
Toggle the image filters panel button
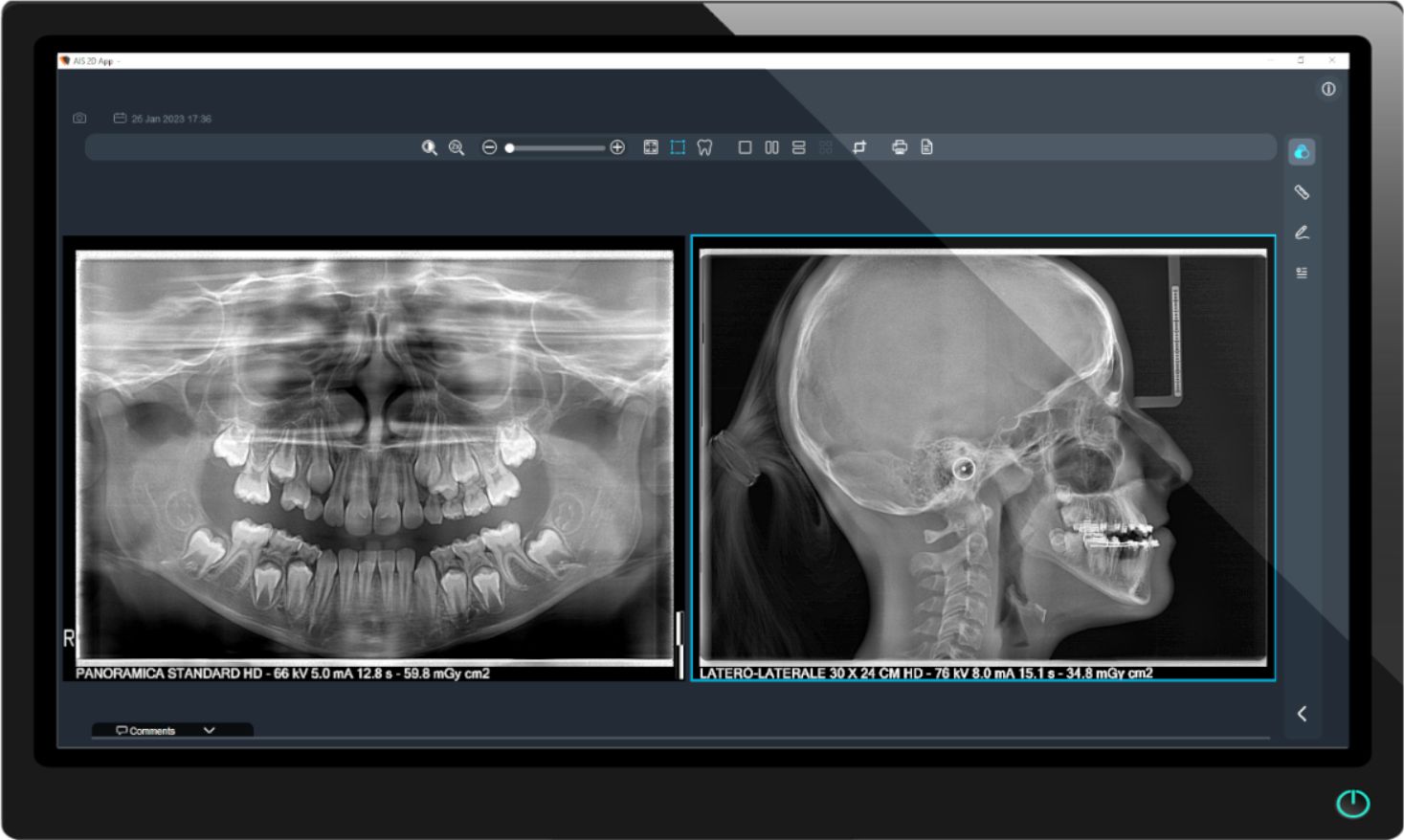[1302, 152]
